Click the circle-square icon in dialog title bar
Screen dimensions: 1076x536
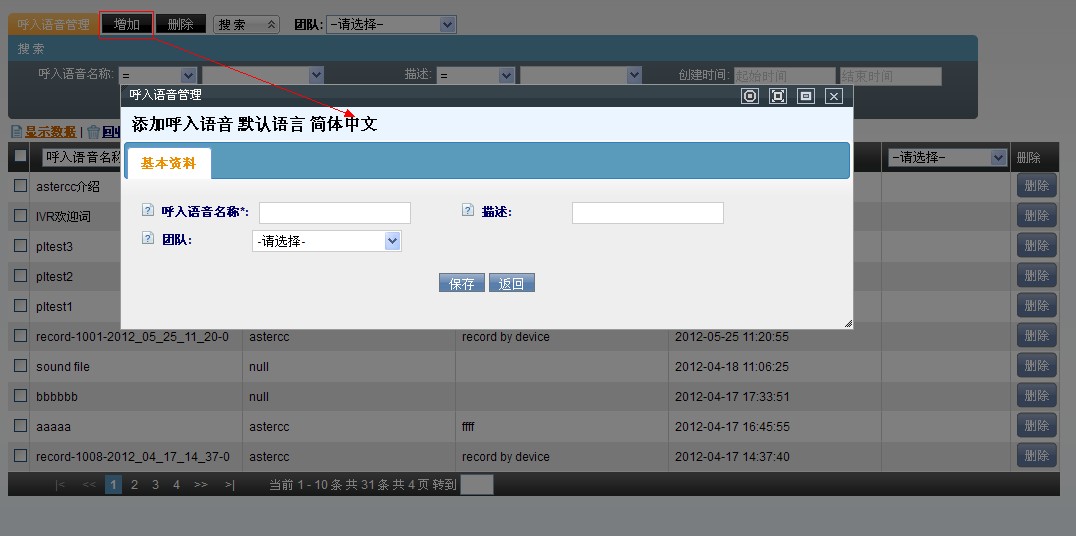750,96
